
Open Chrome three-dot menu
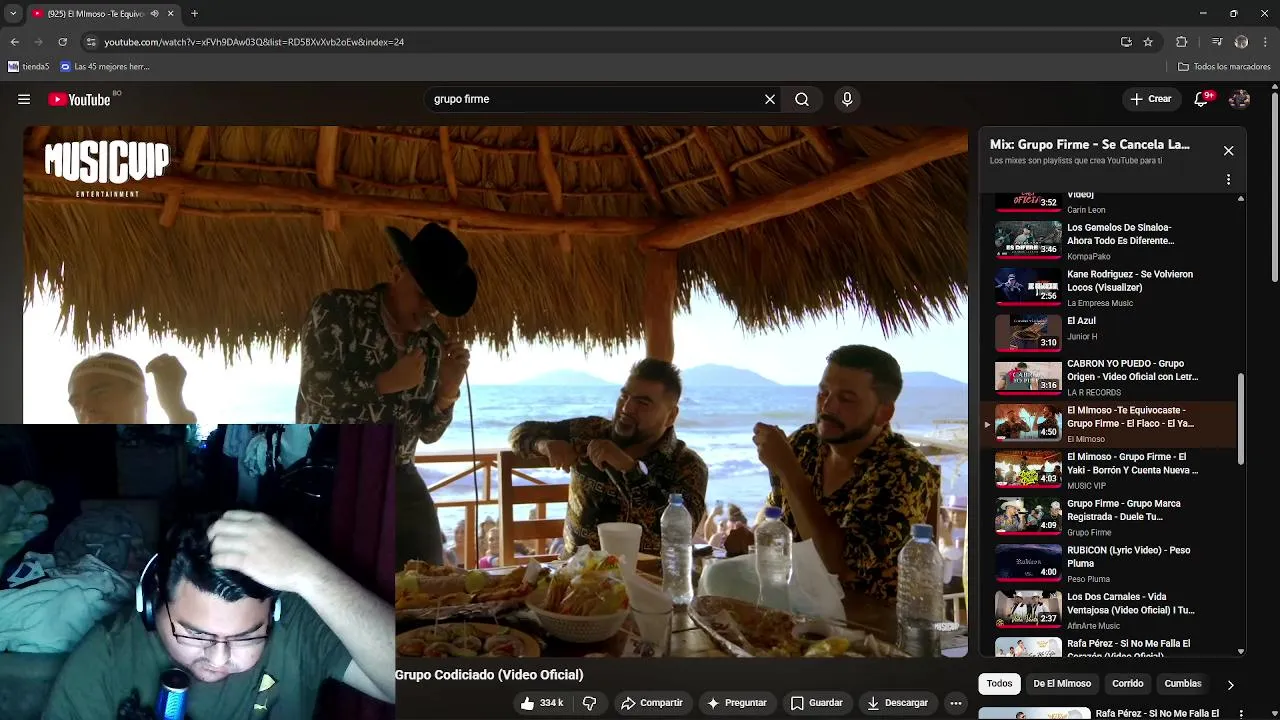(1266, 42)
